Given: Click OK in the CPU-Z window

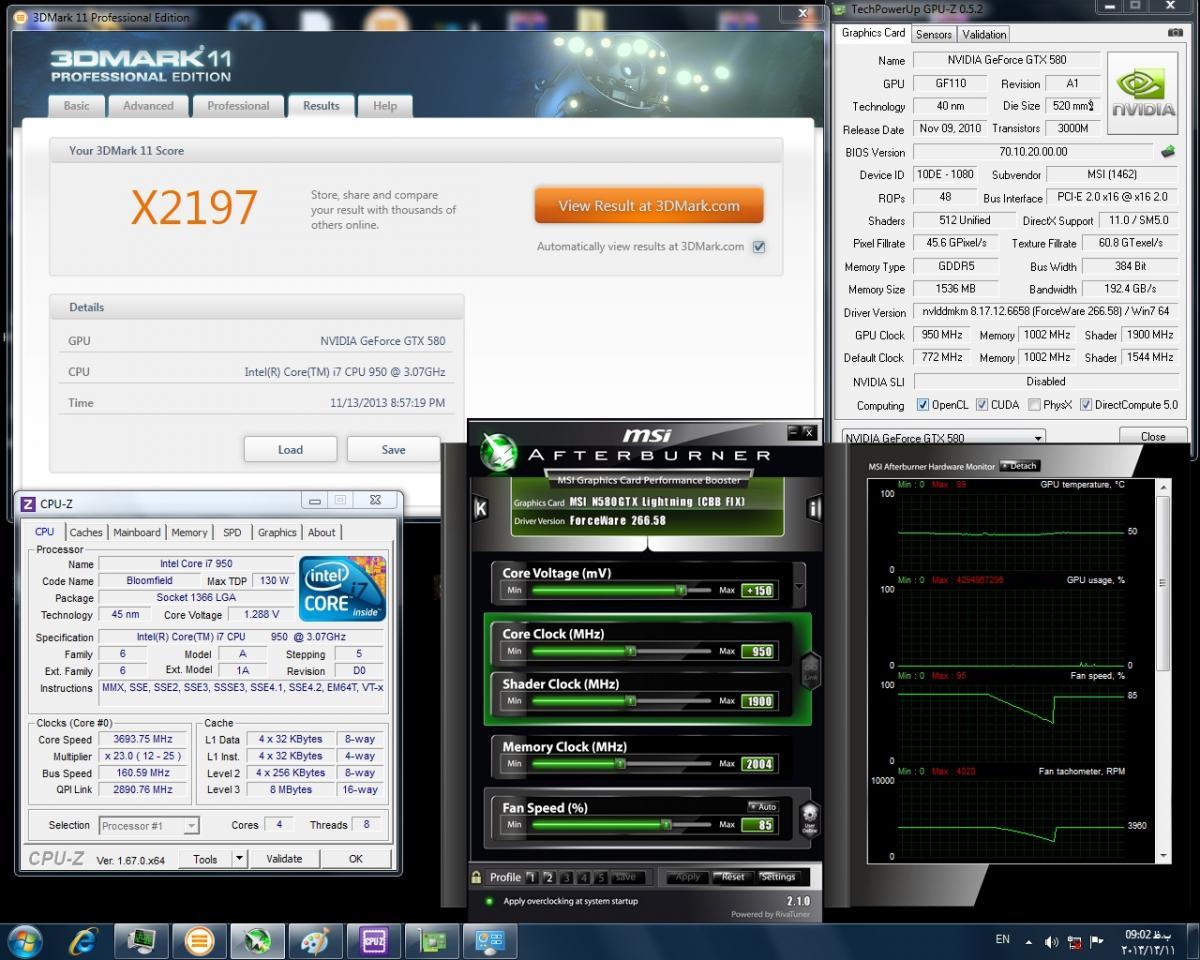Looking at the screenshot, I should click(x=356, y=858).
